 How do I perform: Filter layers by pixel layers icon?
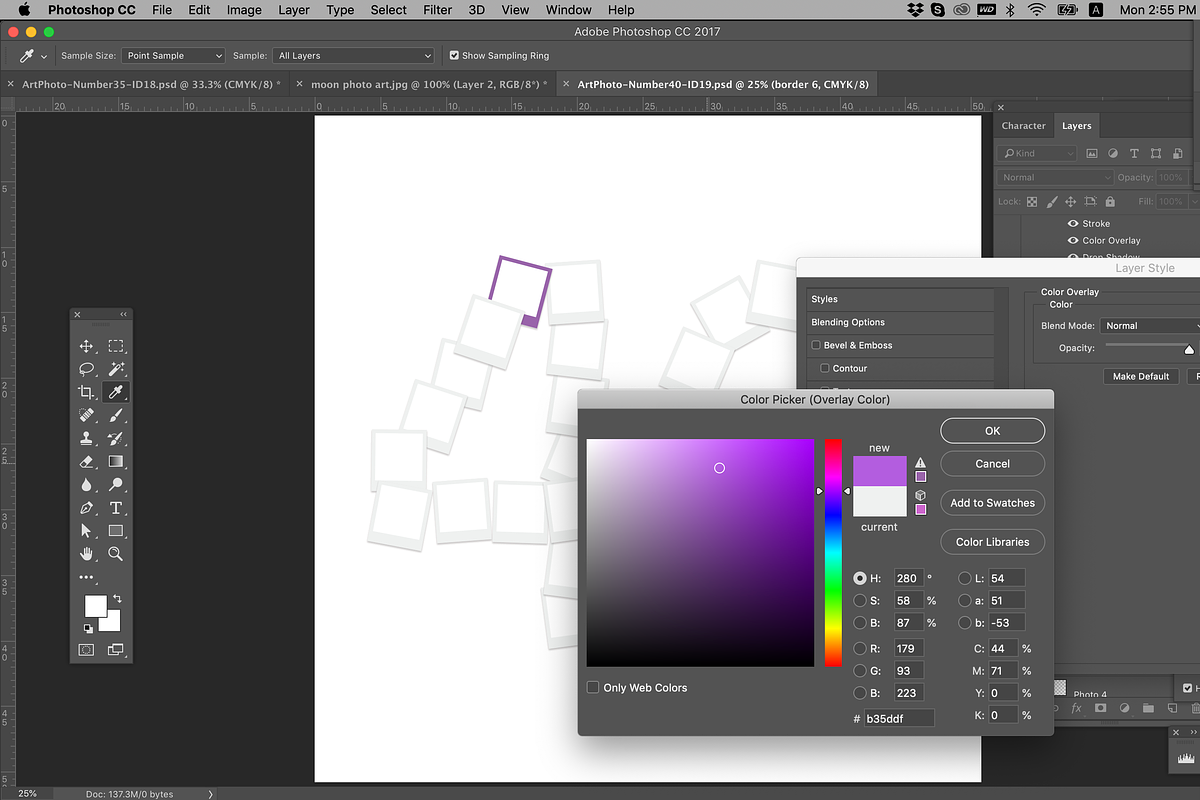click(x=1092, y=153)
